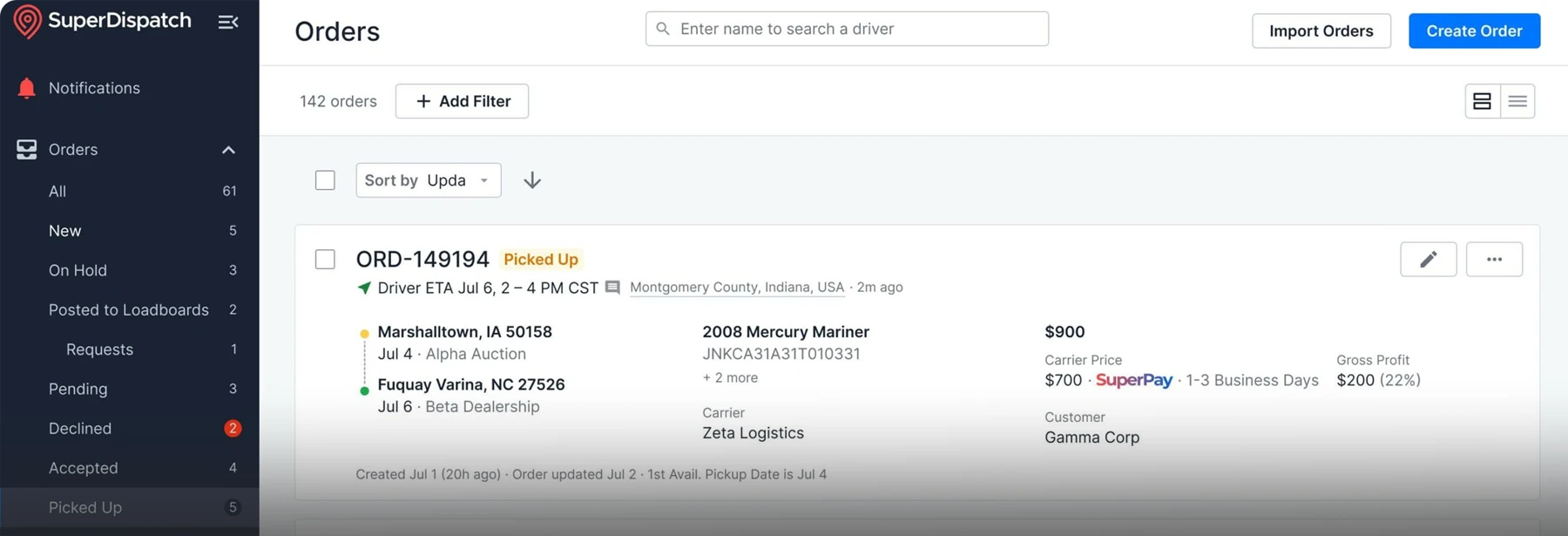This screenshot has height=536, width=1568.
Task: Select the New orders category
Action: (x=64, y=231)
